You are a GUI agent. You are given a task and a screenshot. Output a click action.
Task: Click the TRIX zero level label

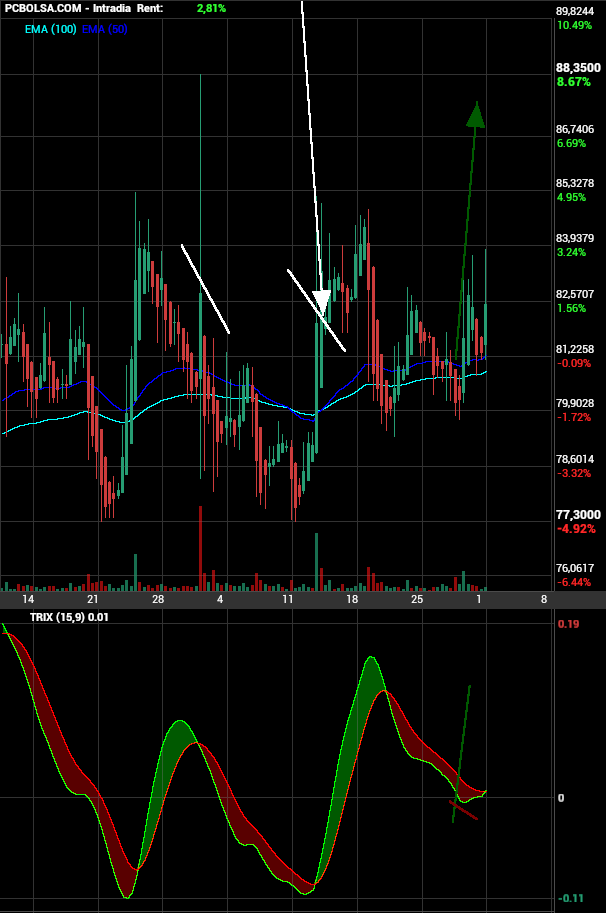[x=561, y=798]
